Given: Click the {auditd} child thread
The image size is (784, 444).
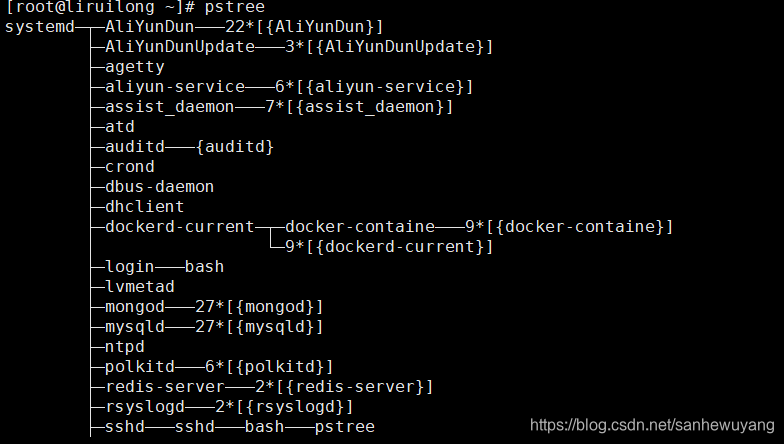Looking at the screenshot, I should point(234,147).
